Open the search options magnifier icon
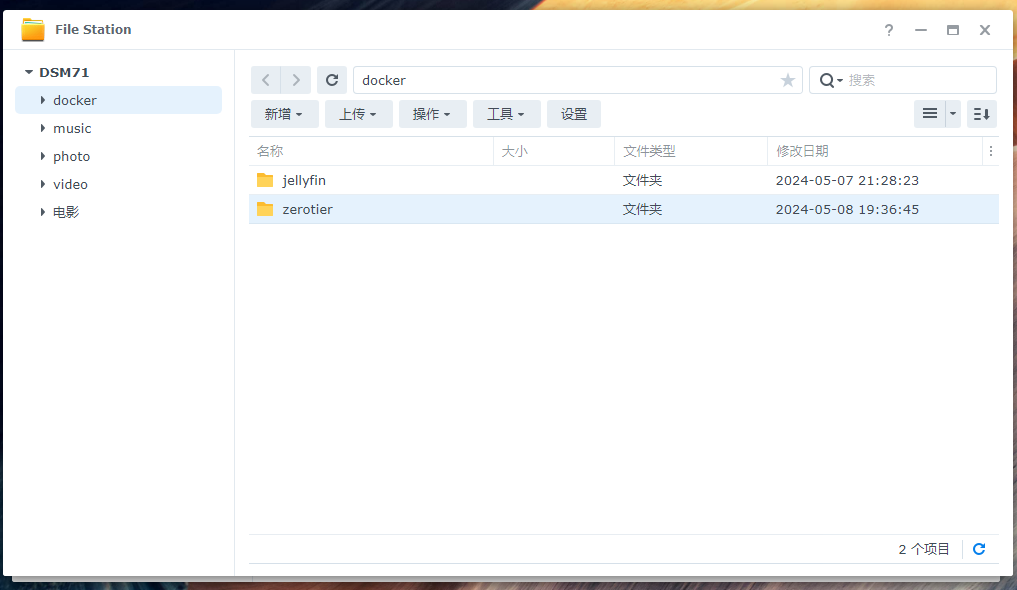Image resolution: width=1017 pixels, height=590 pixels. point(829,80)
